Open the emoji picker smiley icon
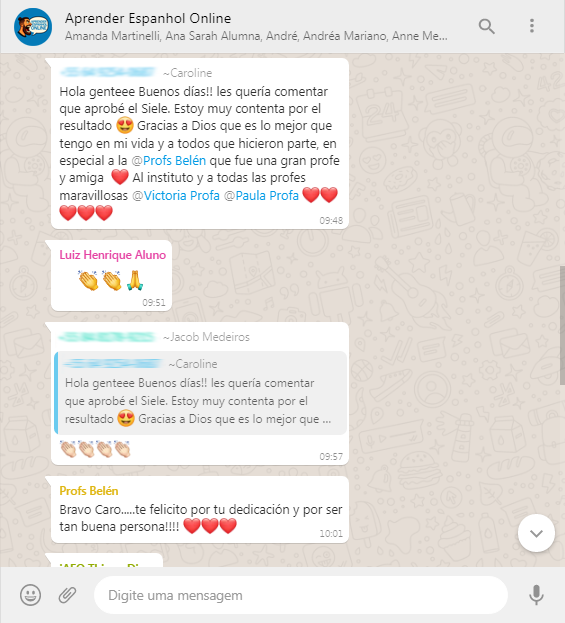 31,595
